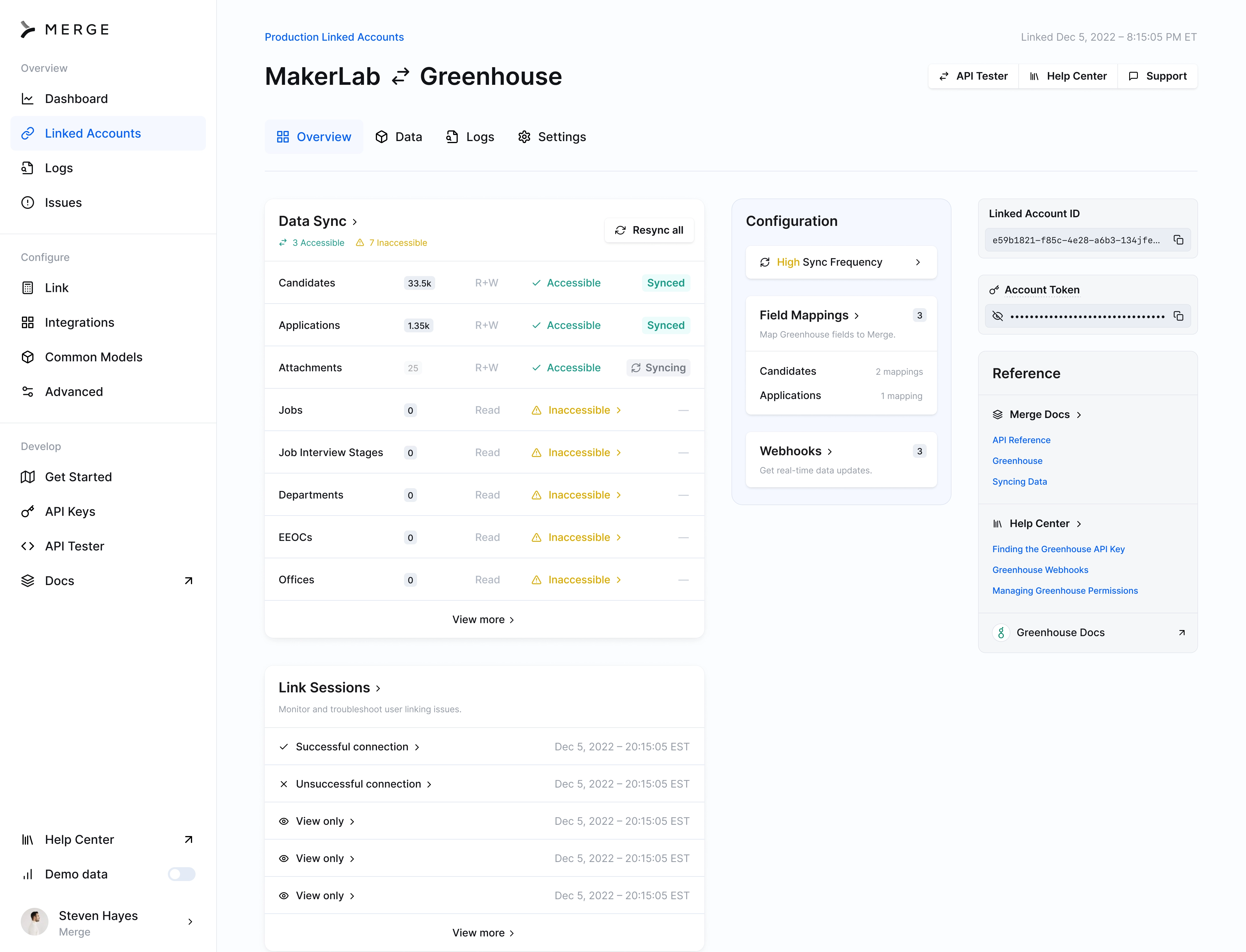
Task: Click View more under Link Sessions
Action: [x=484, y=933]
